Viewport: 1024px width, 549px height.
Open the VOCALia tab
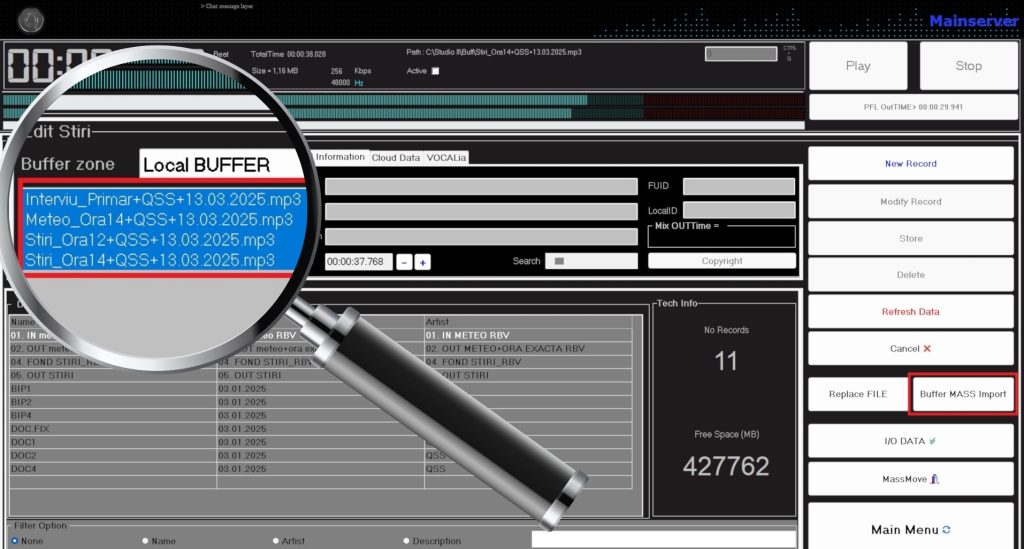446,158
